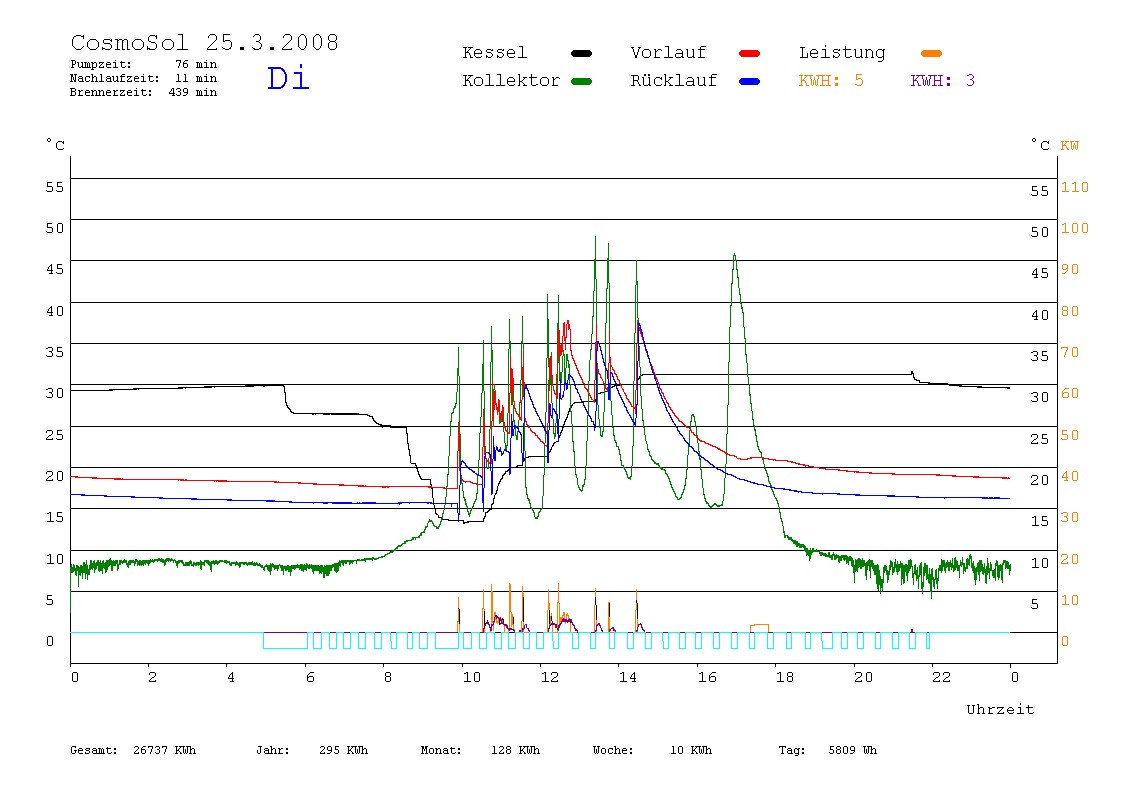
Task: Click the Uhrzeit axis label
Action: 1000,709
